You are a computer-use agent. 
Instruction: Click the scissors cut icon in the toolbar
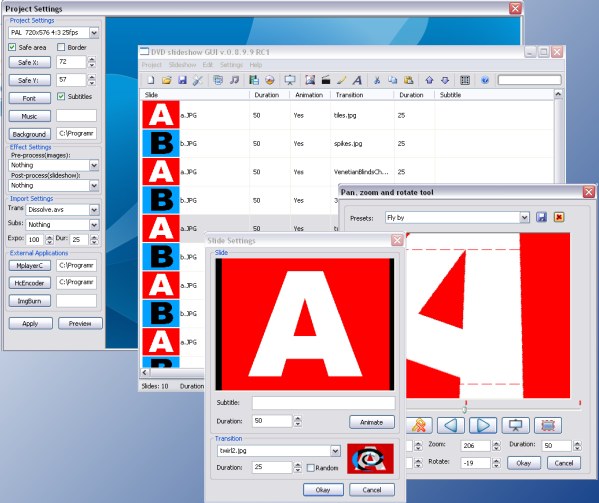tap(377, 80)
